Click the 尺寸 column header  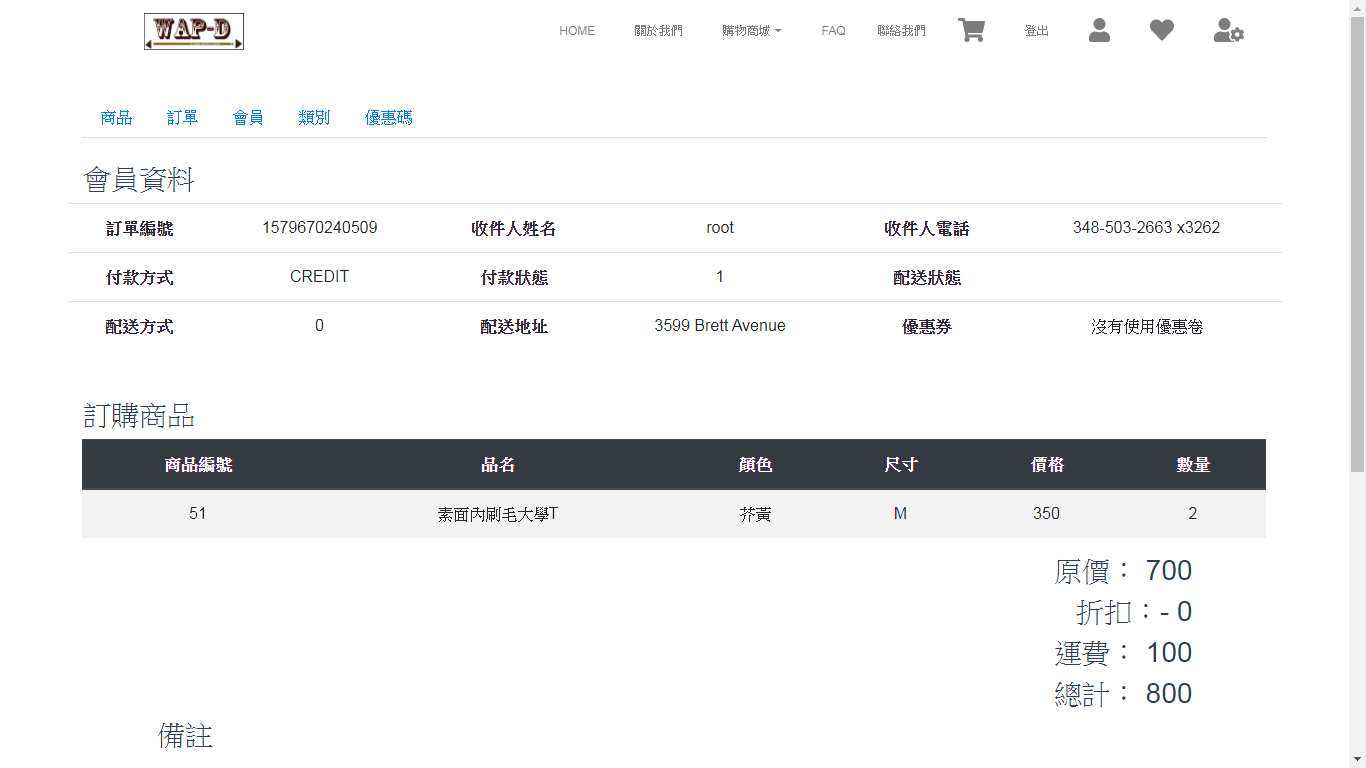click(901, 465)
